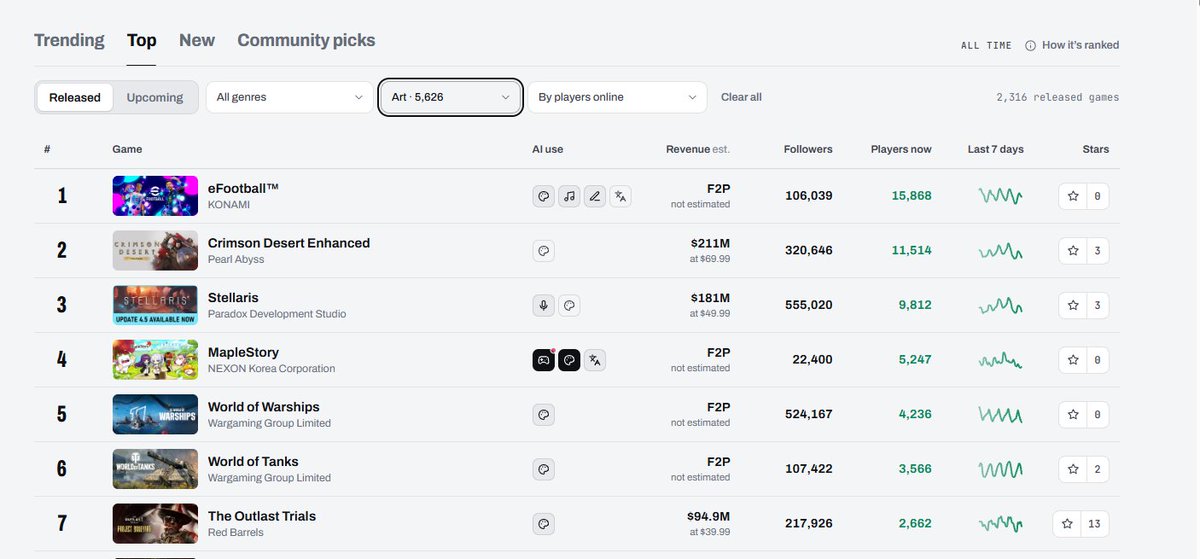1200x559 pixels.
Task: Click the Clear all filters link
Action: pos(741,97)
